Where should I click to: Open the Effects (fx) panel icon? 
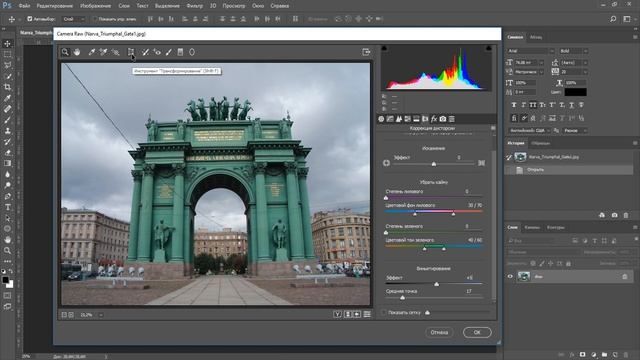point(434,119)
